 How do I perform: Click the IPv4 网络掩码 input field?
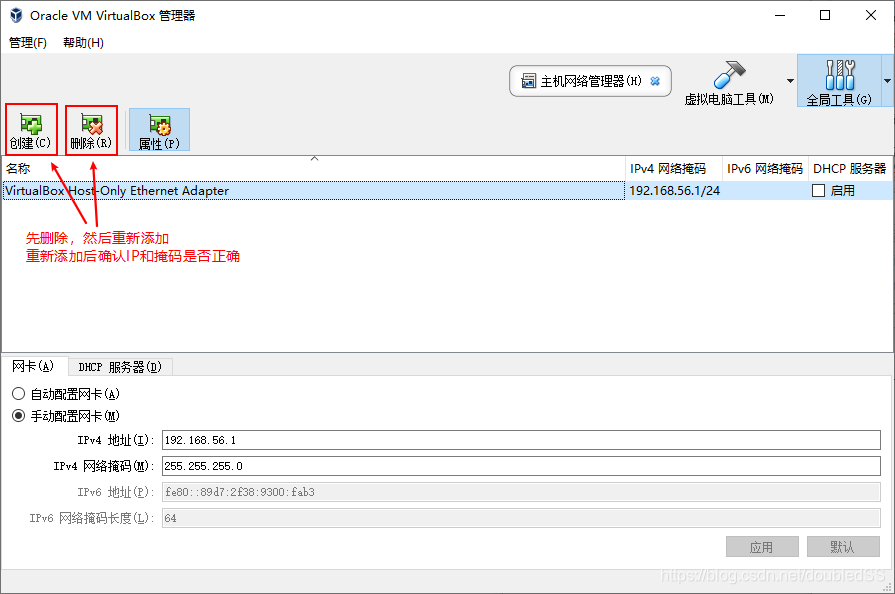tap(521, 466)
